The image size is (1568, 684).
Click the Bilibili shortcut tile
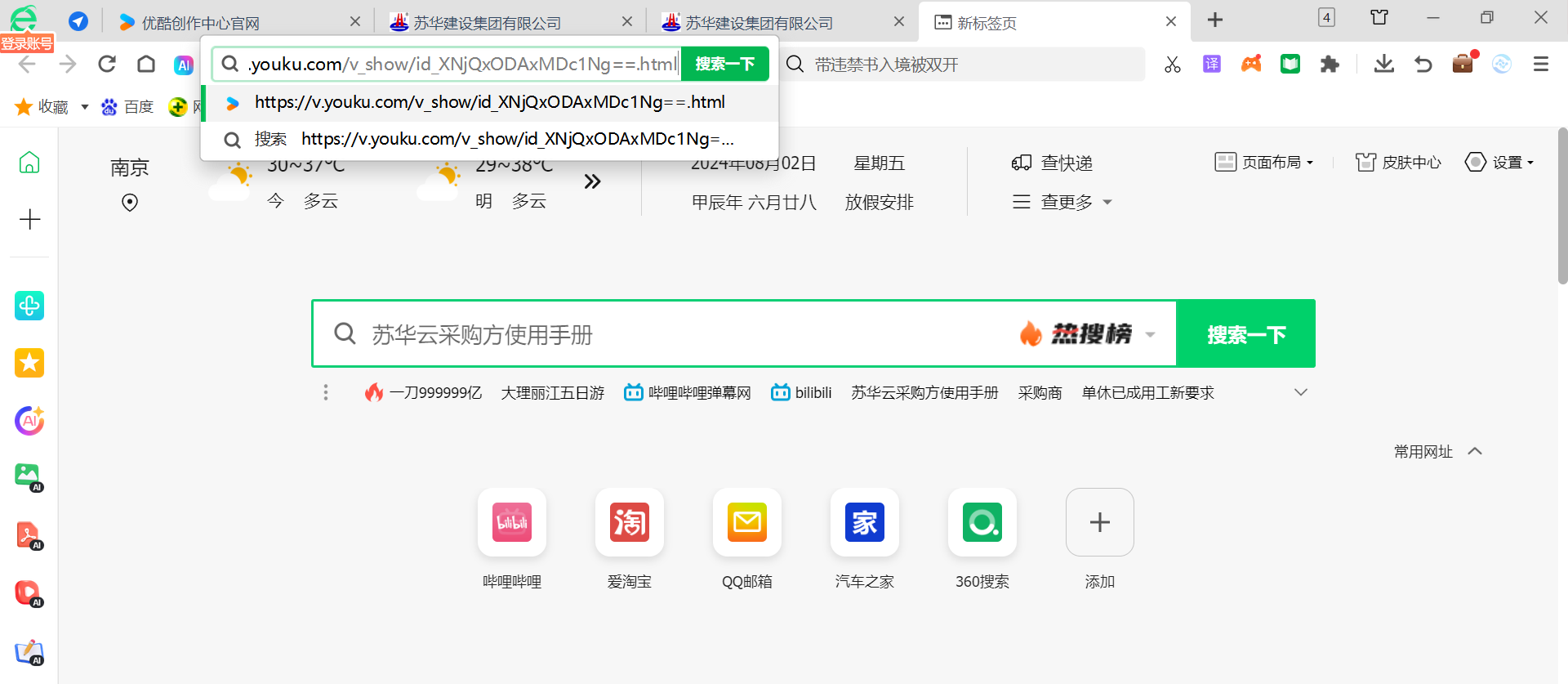(512, 522)
